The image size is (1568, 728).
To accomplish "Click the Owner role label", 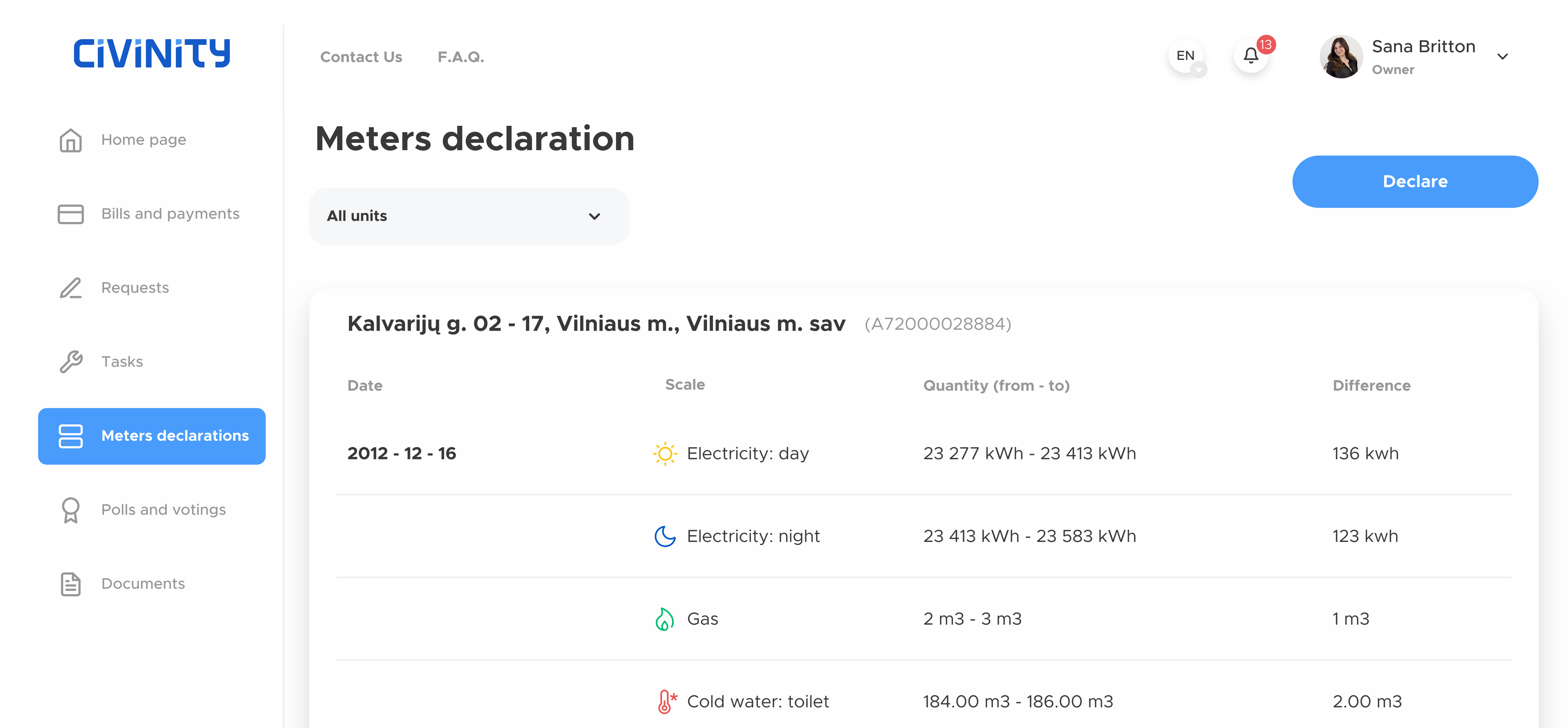I will pyautogui.click(x=1393, y=70).
